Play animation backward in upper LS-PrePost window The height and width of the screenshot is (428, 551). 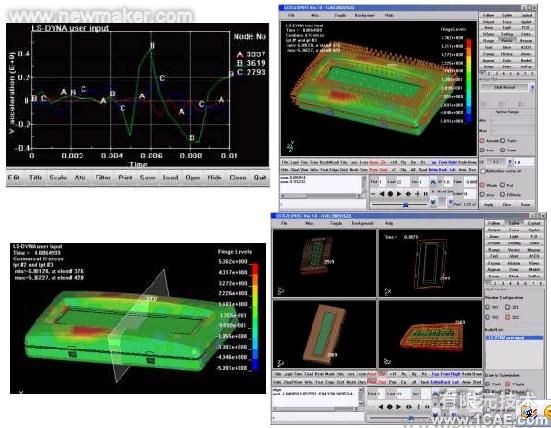tap(382, 194)
